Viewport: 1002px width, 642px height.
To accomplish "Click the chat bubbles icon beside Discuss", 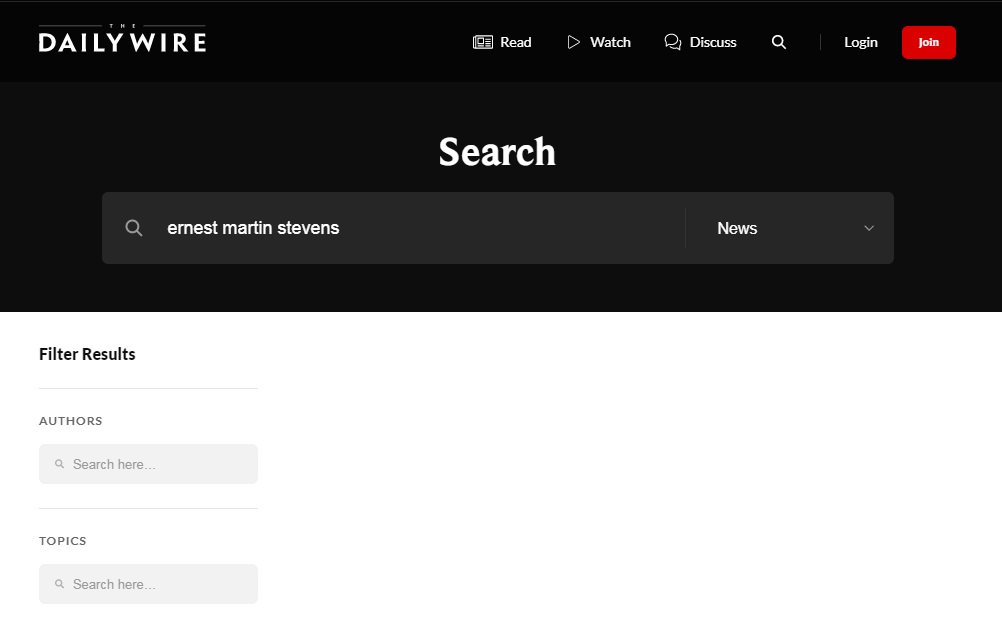I will pyautogui.click(x=672, y=42).
